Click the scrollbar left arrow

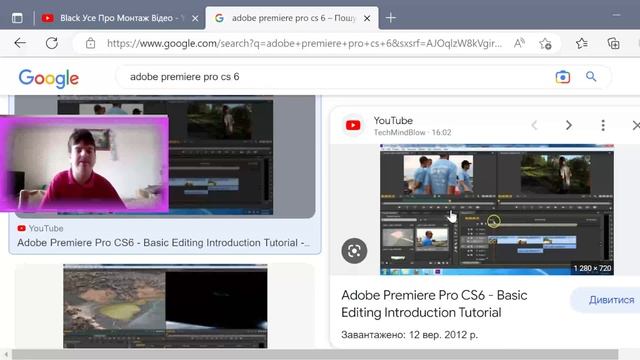(6, 355)
